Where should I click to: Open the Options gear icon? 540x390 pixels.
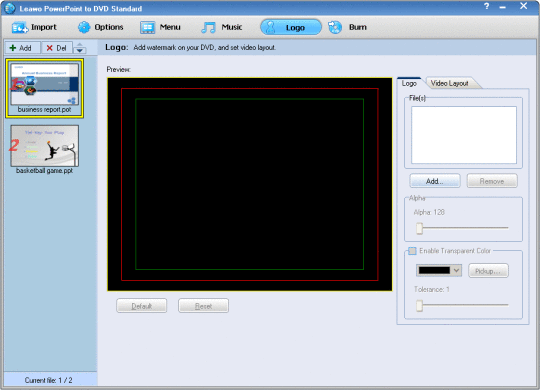pos(84,27)
